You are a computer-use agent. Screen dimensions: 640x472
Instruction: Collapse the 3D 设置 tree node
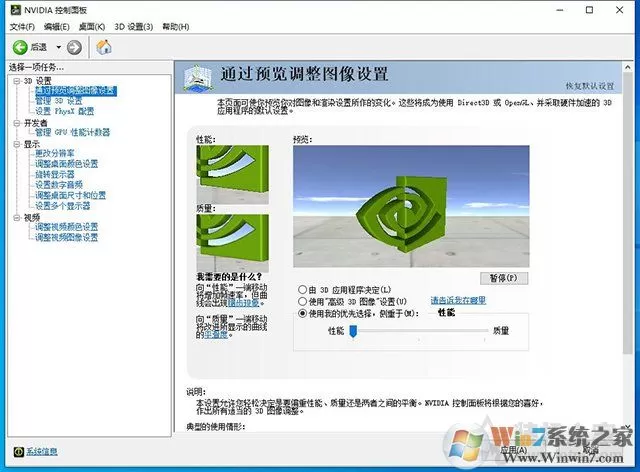pyautogui.click(x=17, y=81)
